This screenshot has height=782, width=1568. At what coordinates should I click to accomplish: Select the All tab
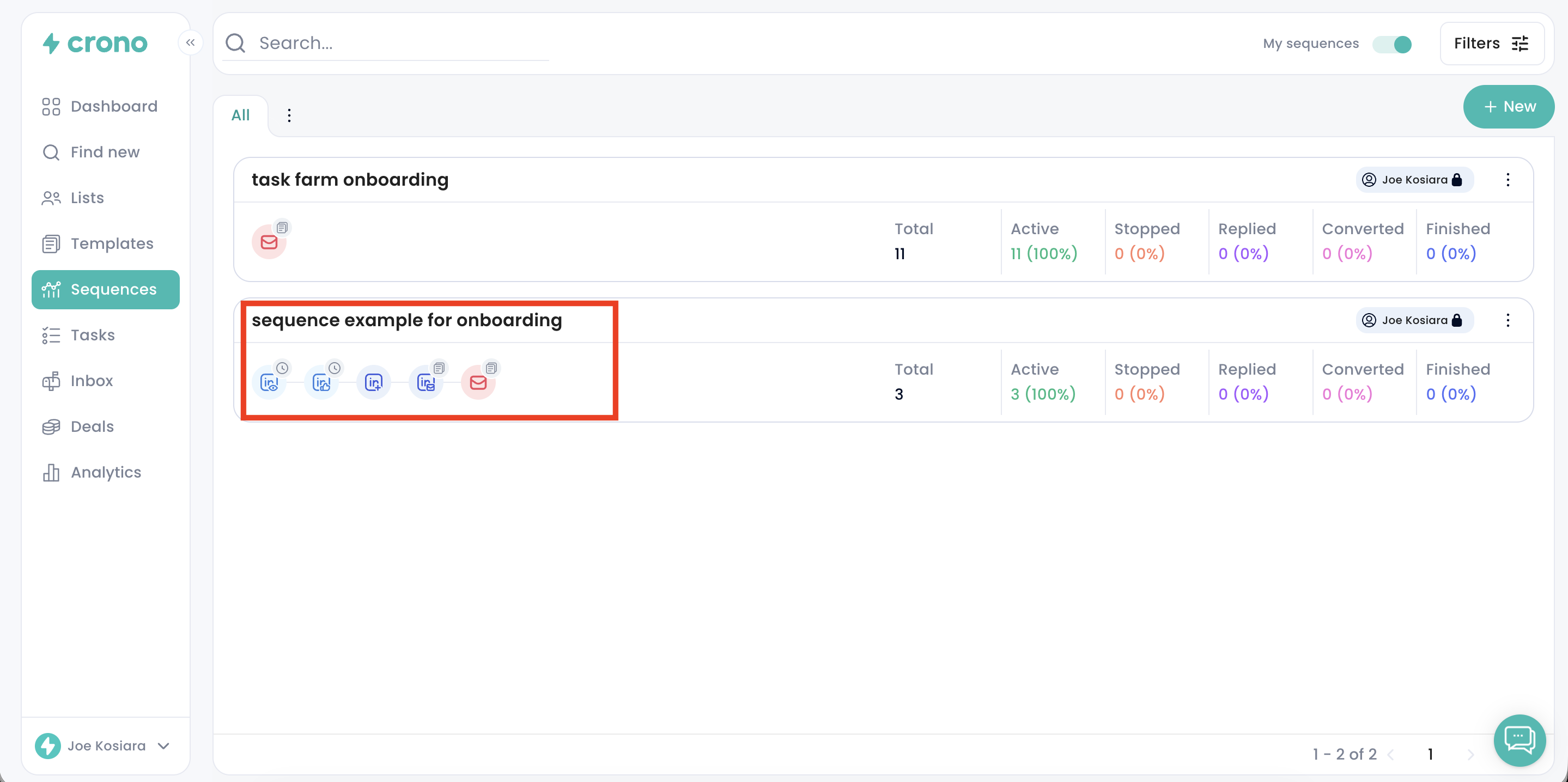coord(240,115)
